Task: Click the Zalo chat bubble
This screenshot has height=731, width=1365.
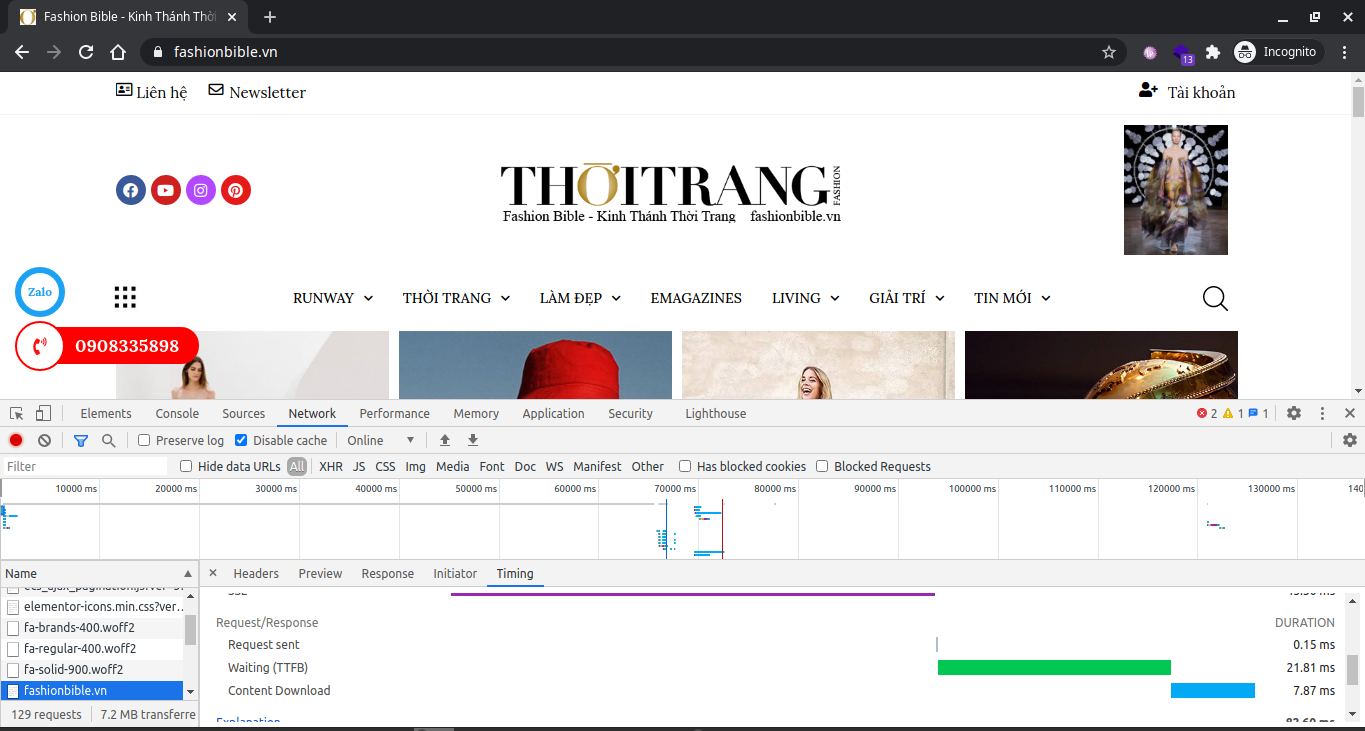Action: [40, 292]
